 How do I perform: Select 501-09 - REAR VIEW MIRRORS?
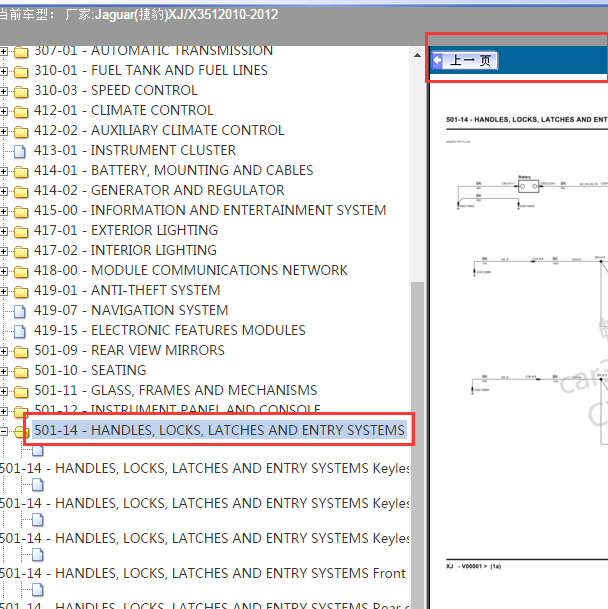click(129, 350)
